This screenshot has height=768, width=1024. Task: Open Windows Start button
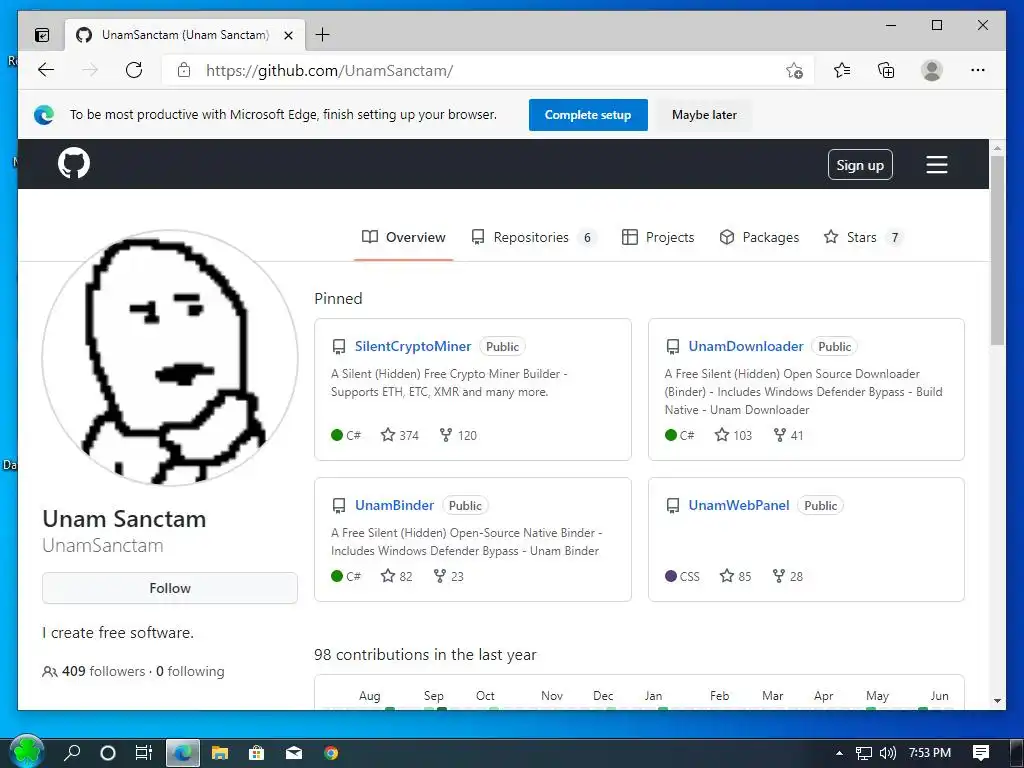pyautogui.click(x=26, y=752)
